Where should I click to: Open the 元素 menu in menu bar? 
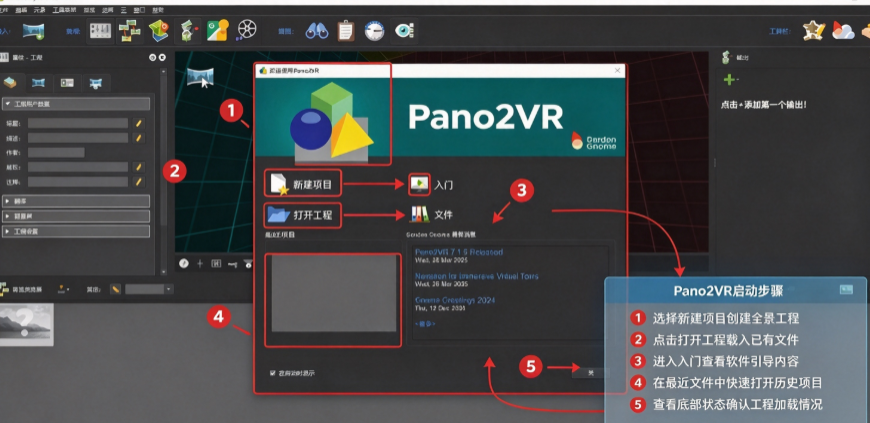(39, 10)
